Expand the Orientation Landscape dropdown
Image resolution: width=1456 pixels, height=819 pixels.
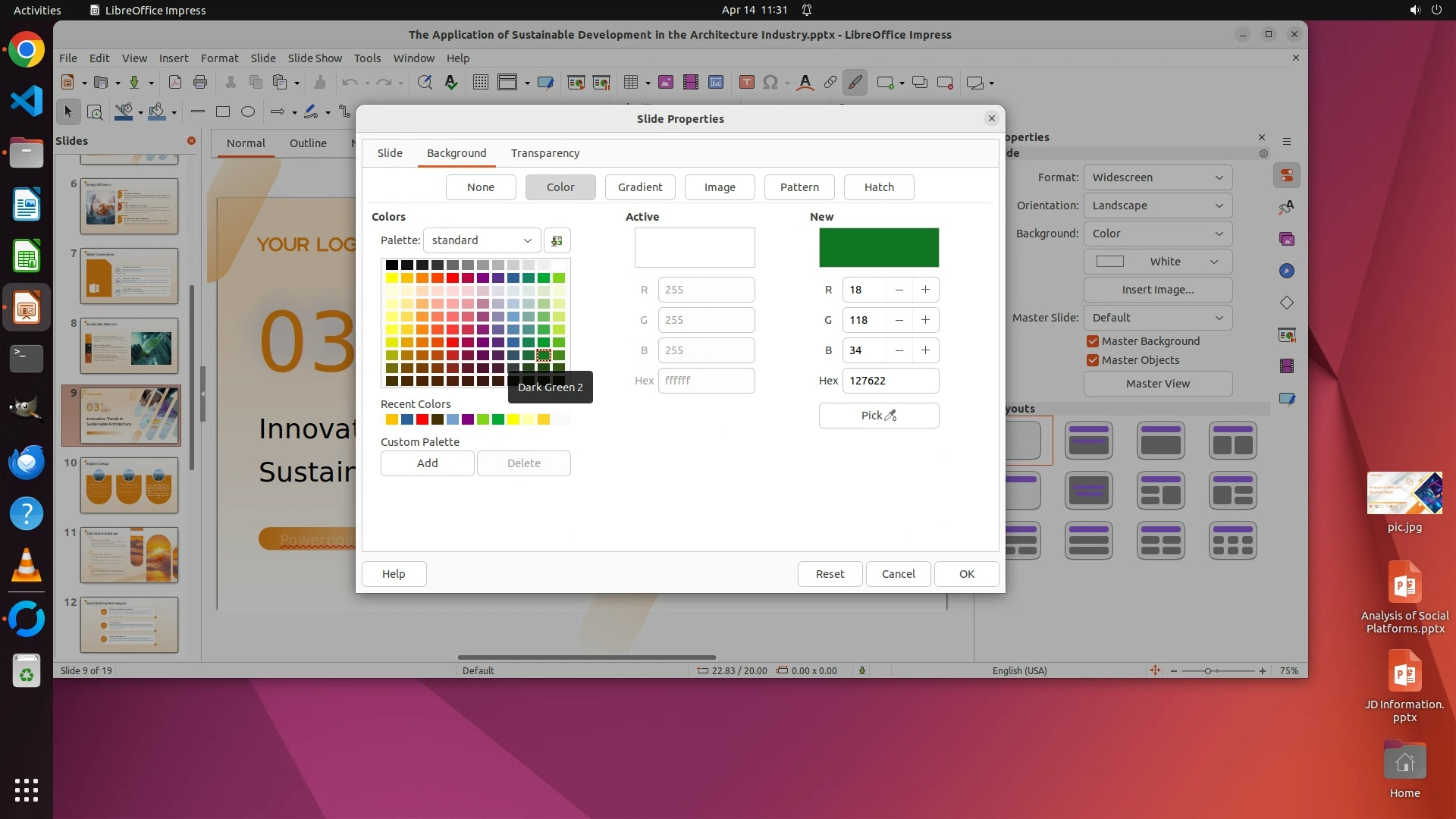click(x=1157, y=206)
